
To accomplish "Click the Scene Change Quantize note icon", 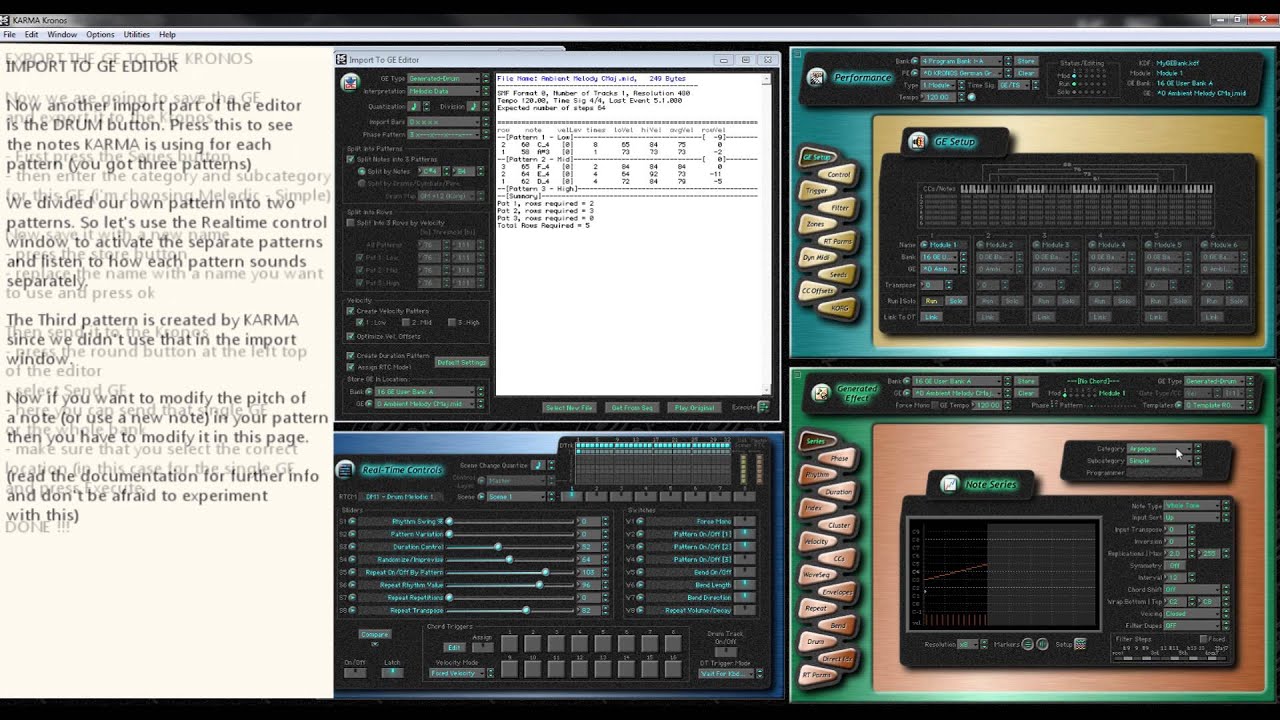I will [538, 465].
